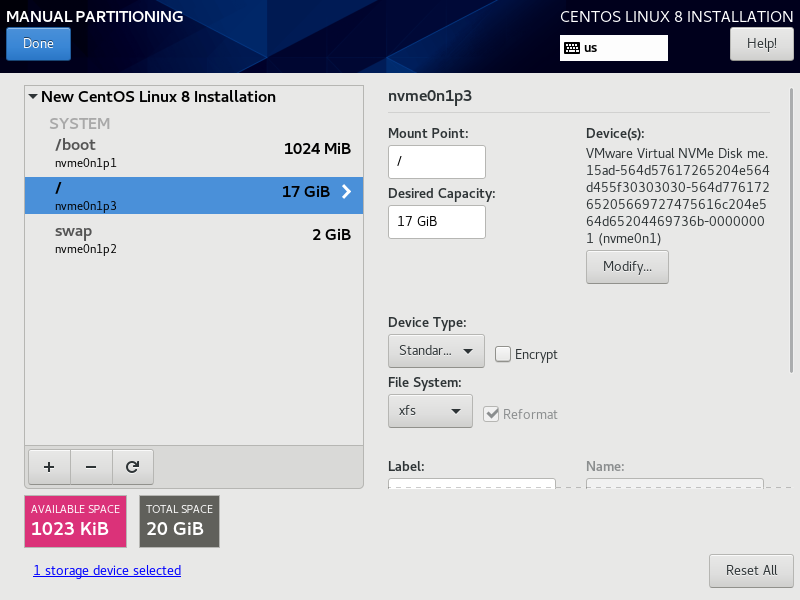Select the swap nvme0n1p2 partition row
Viewport: 800px width, 600px height.
point(194,239)
